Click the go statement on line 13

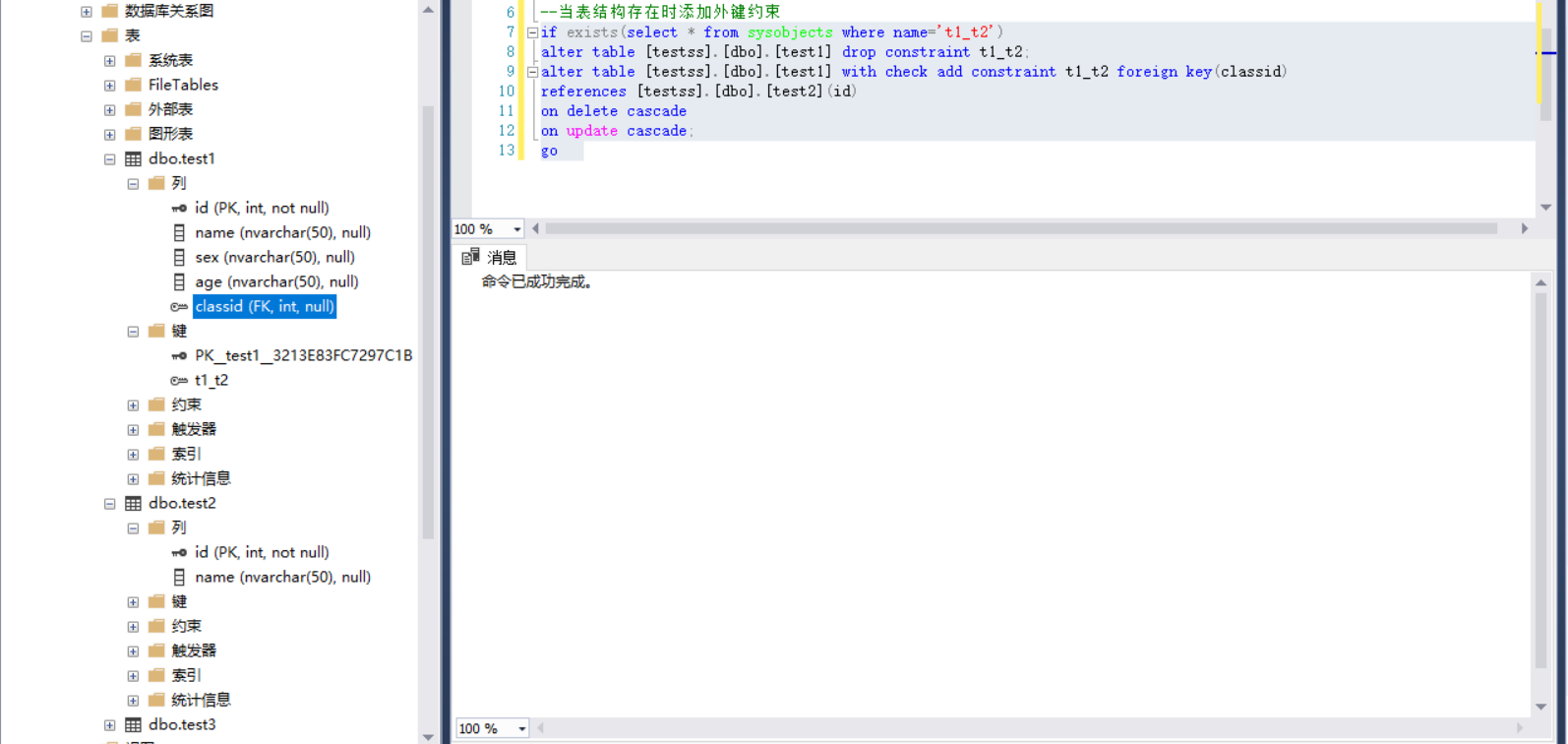549,151
